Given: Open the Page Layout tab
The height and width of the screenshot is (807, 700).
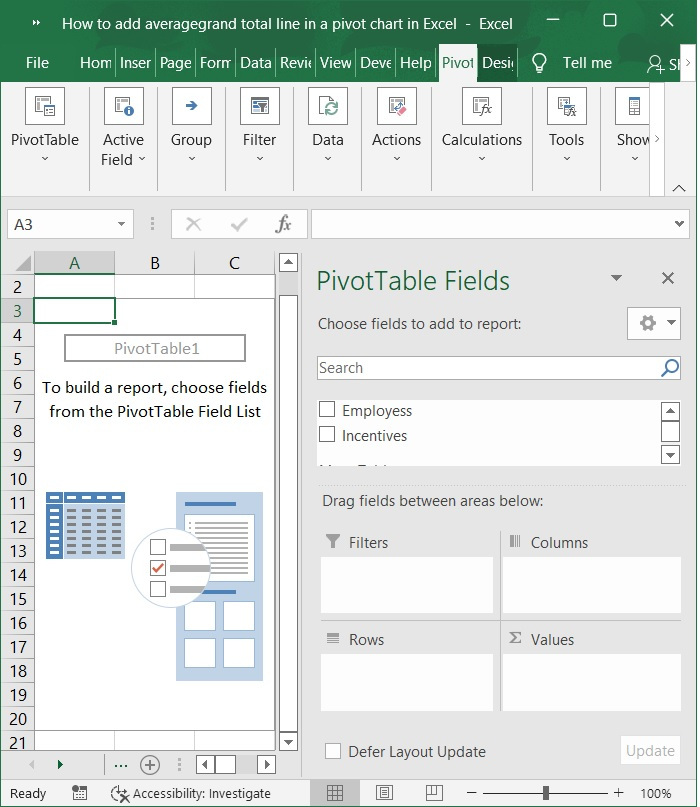Looking at the screenshot, I should pos(176,63).
